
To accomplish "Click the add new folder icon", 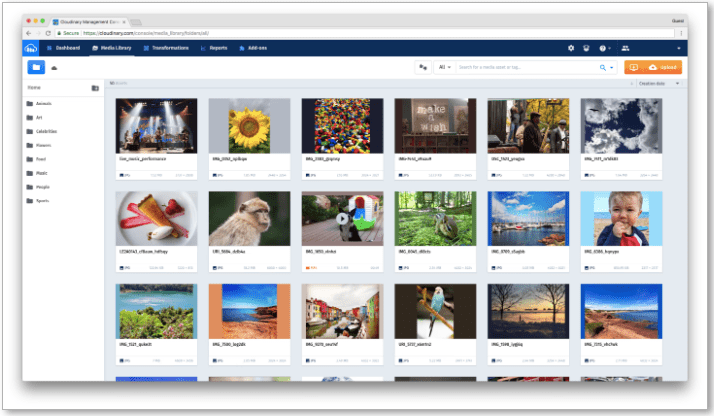I will [x=95, y=88].
